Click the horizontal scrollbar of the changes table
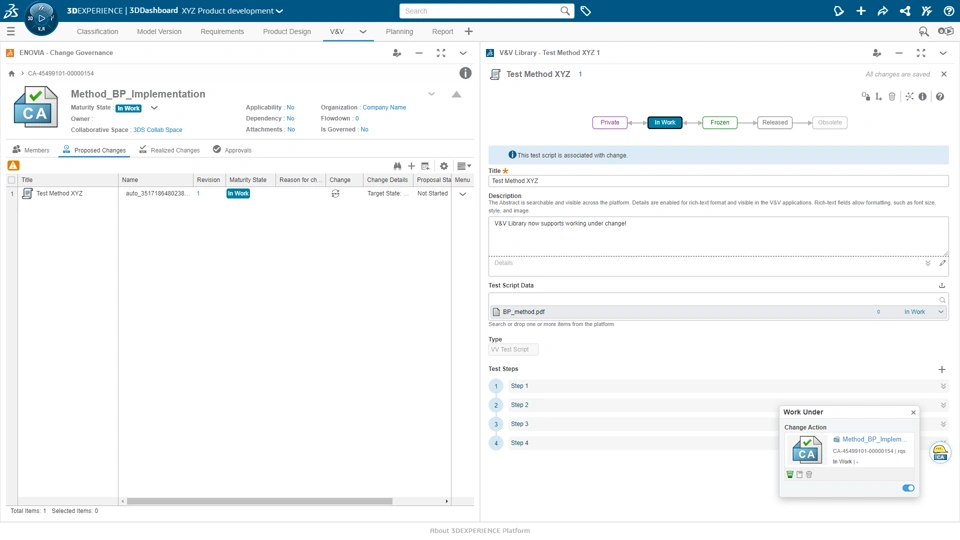 (259, 501)
